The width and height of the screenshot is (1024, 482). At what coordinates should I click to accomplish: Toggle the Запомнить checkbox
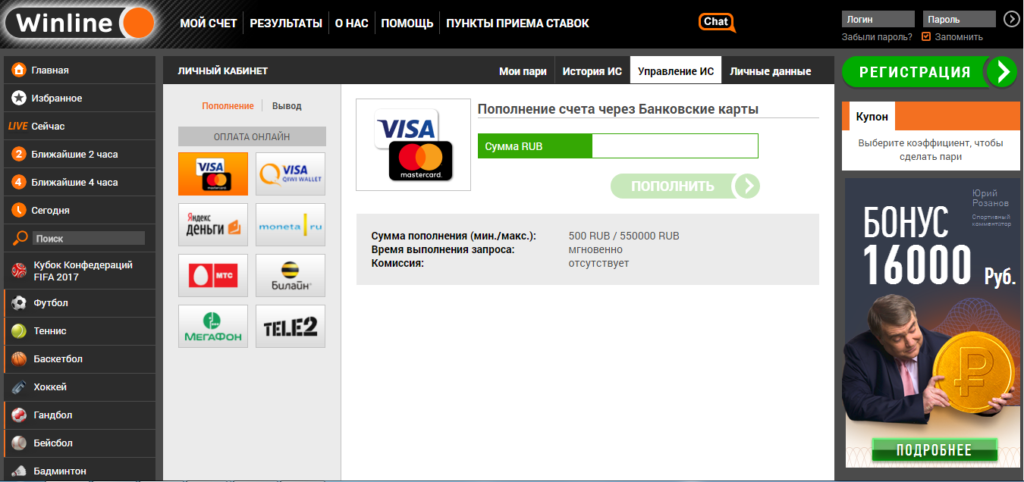[x=926, y=37]
